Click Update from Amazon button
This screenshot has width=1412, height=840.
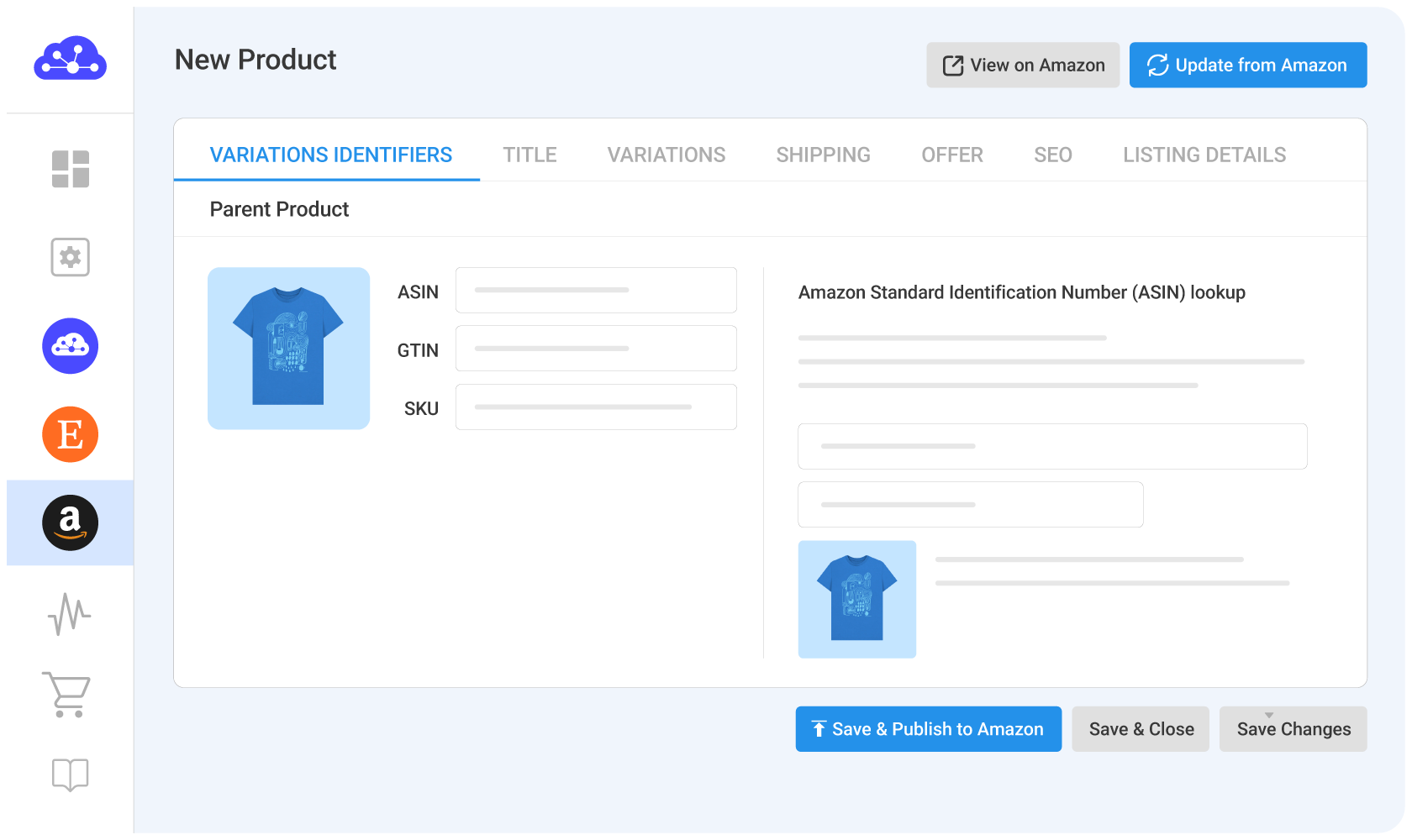[1247, 66]
